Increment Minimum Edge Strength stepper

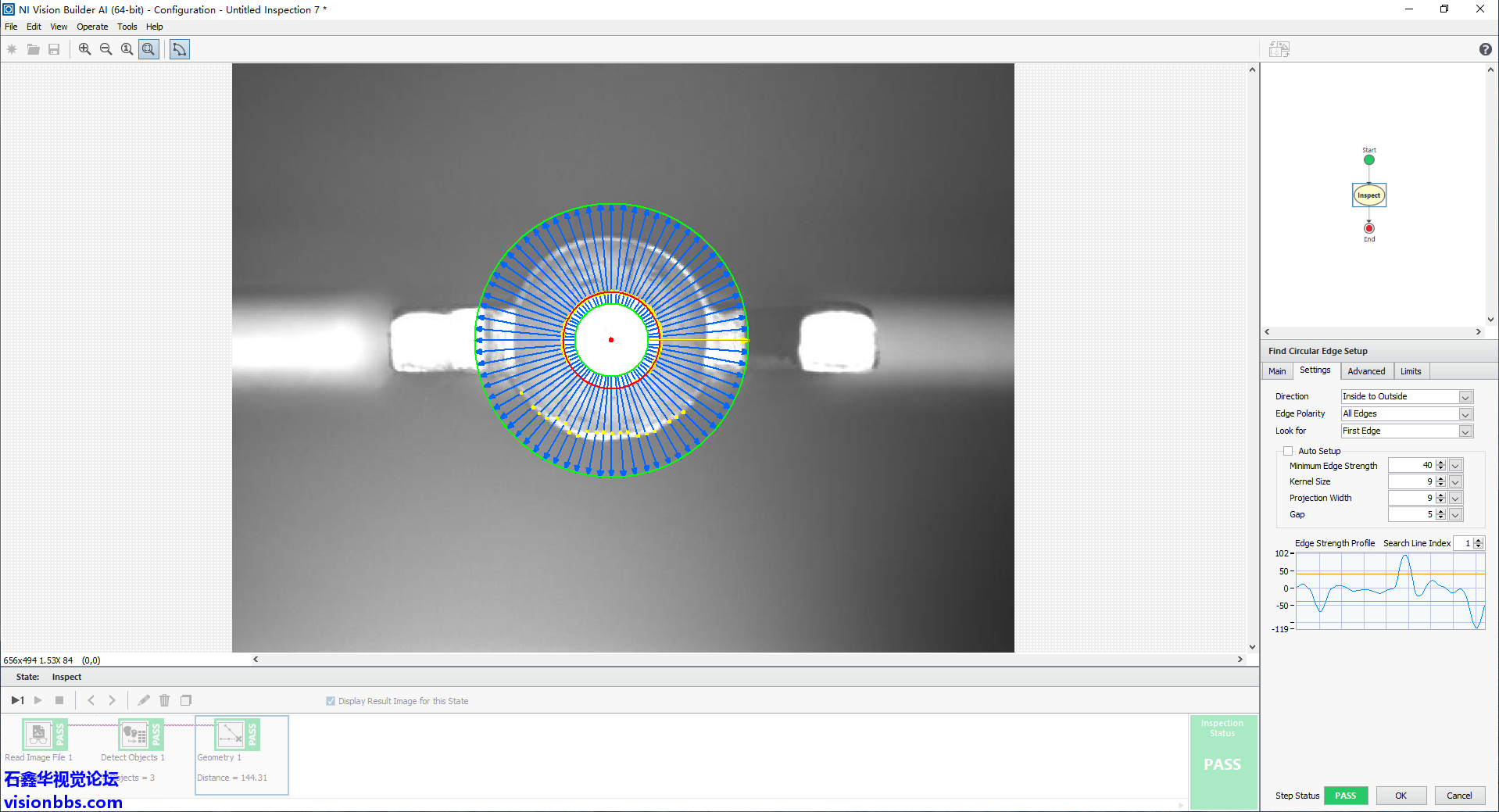click(1441, 463)
